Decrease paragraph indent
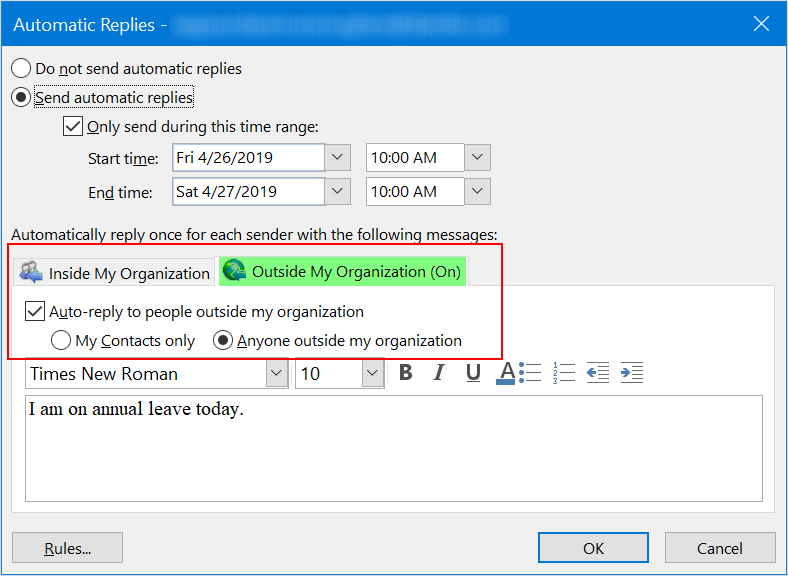788x576 pixels. point(597,373)
